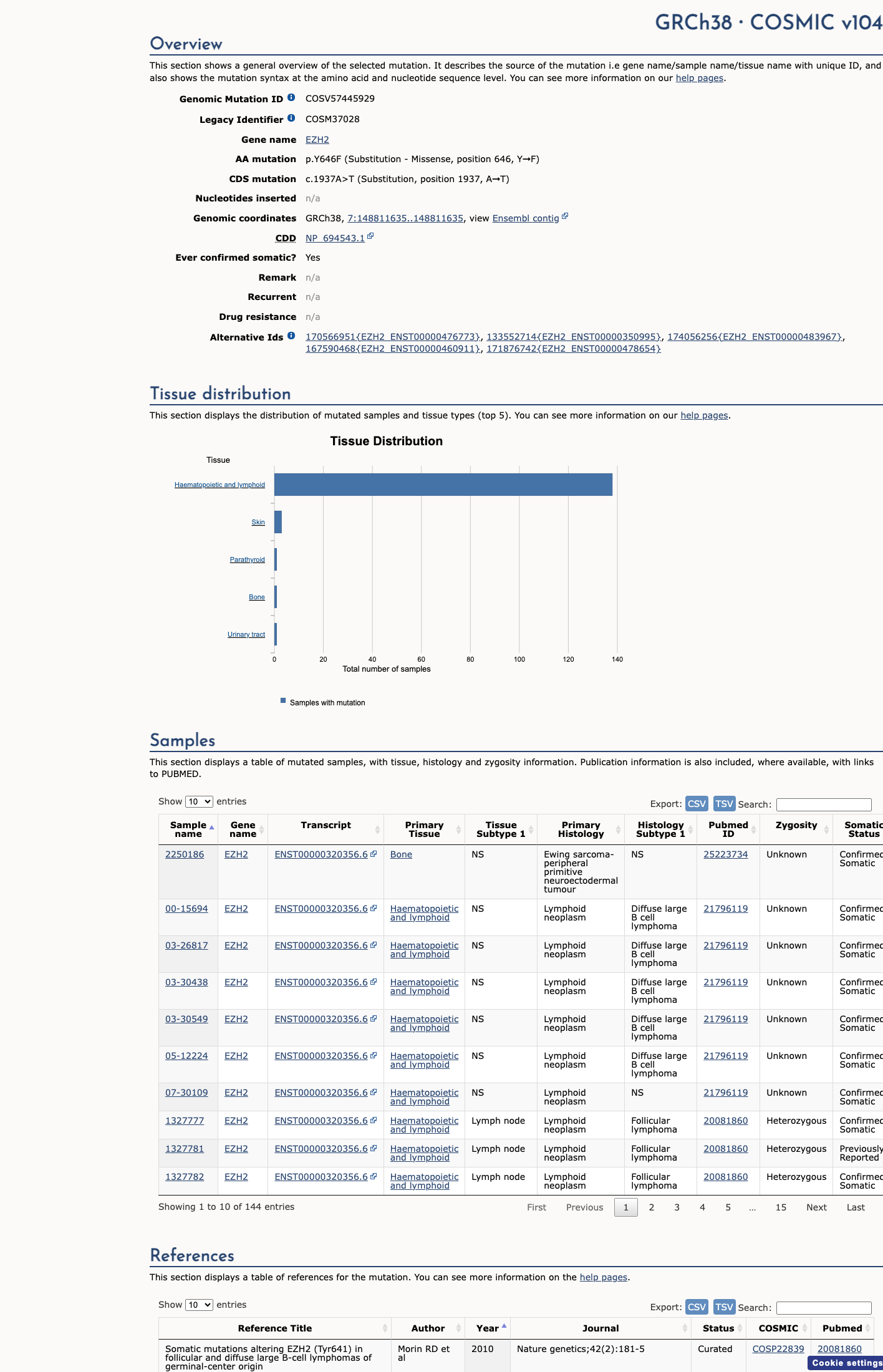Open sample 03-30549 link
The image size is (883, 1372).
click(x=186, y=1019)
